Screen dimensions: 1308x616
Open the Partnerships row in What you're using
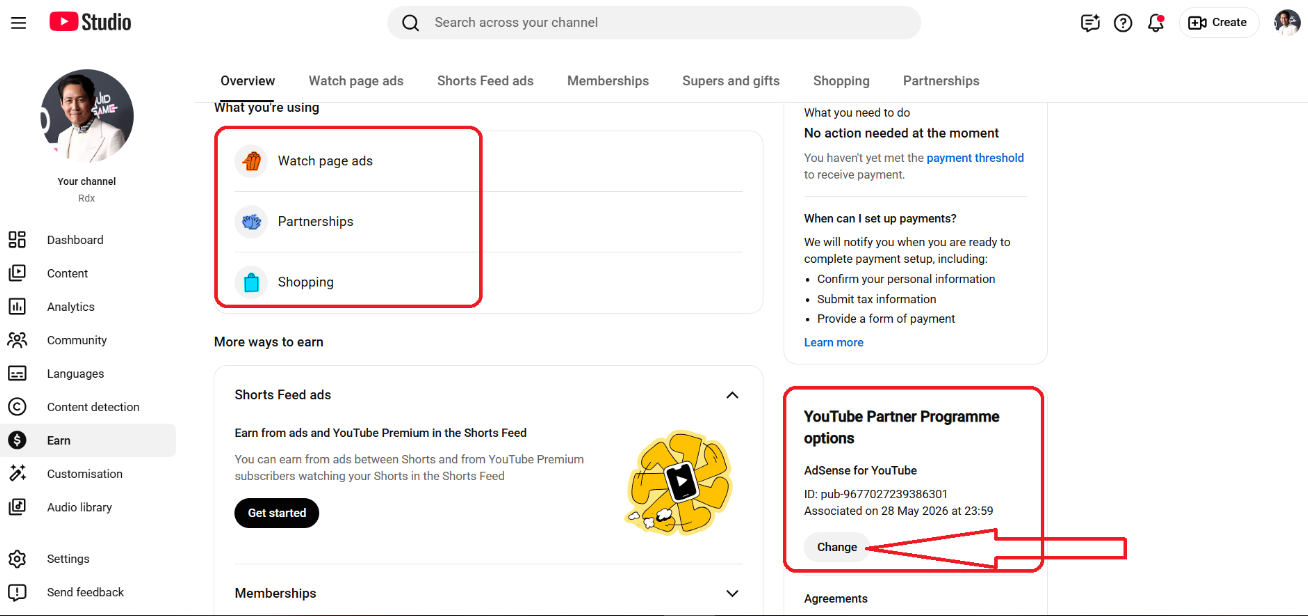tap(488, 221)
